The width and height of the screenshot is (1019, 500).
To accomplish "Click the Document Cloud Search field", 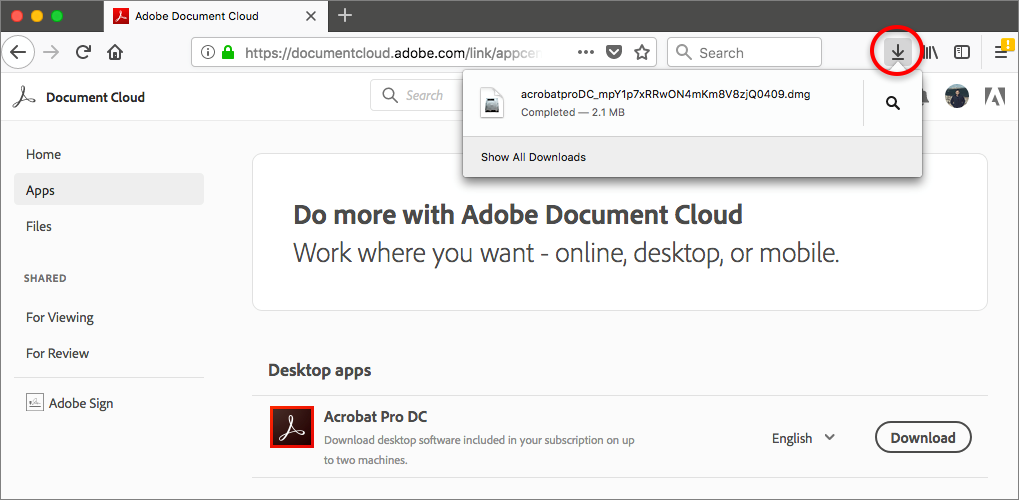I will pos(416,96).
